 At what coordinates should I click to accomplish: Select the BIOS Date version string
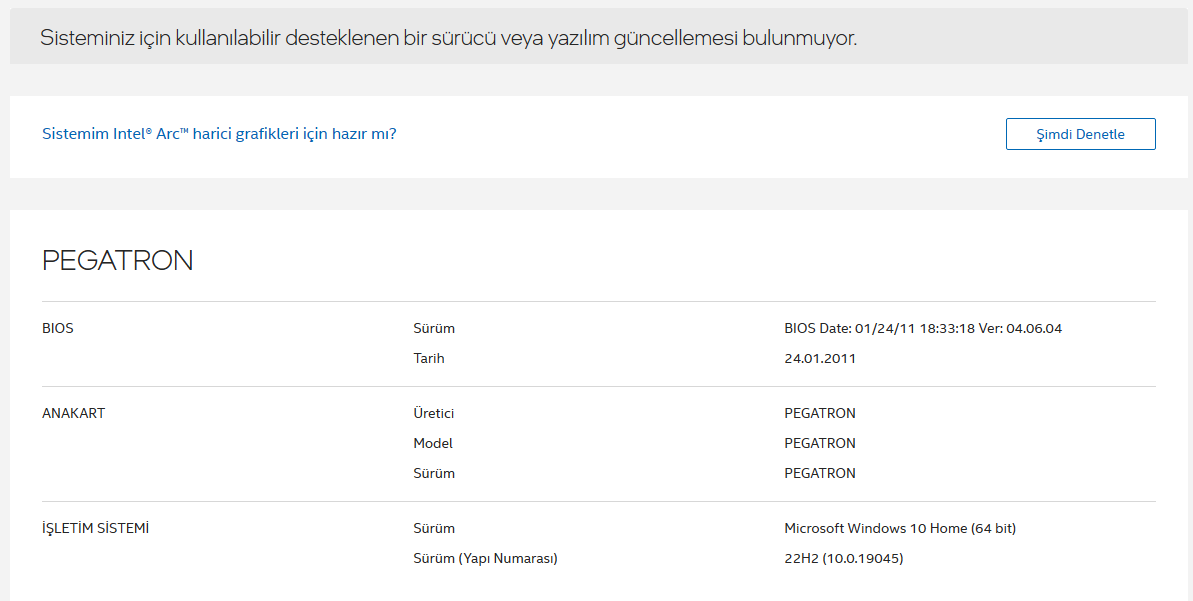[922, 328]
